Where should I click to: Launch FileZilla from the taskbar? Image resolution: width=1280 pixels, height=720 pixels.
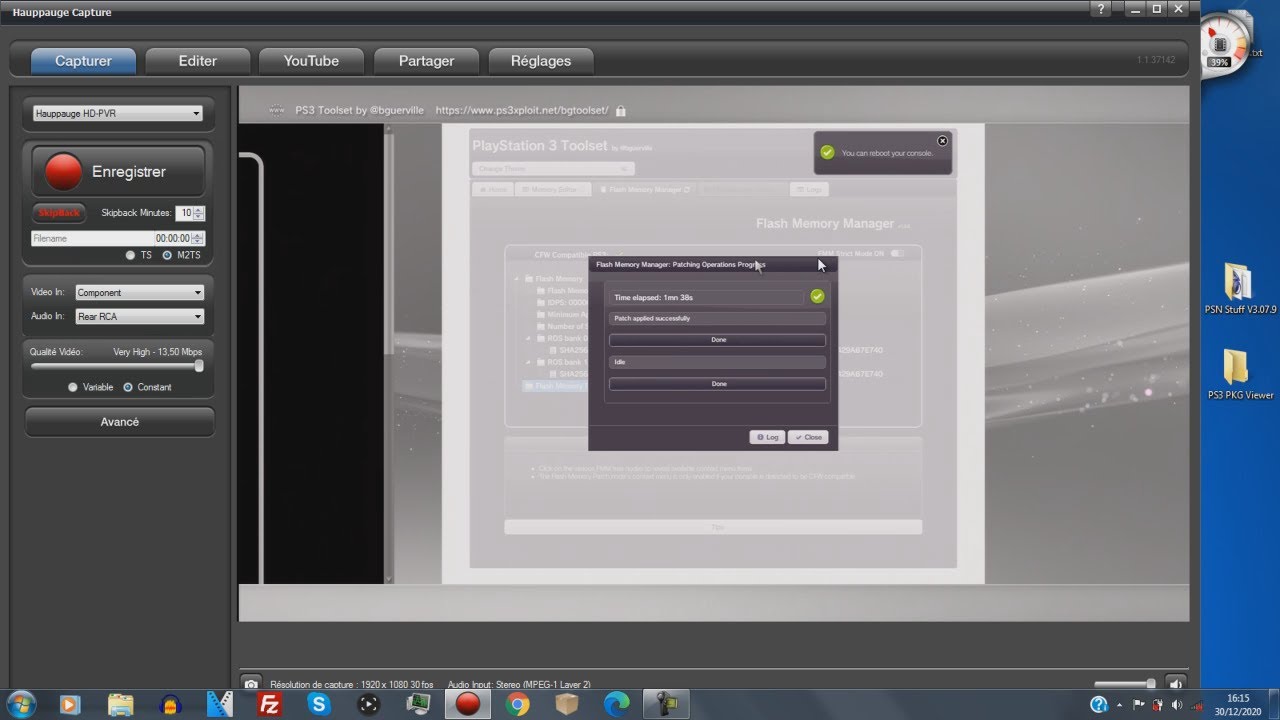pos(269,704)
